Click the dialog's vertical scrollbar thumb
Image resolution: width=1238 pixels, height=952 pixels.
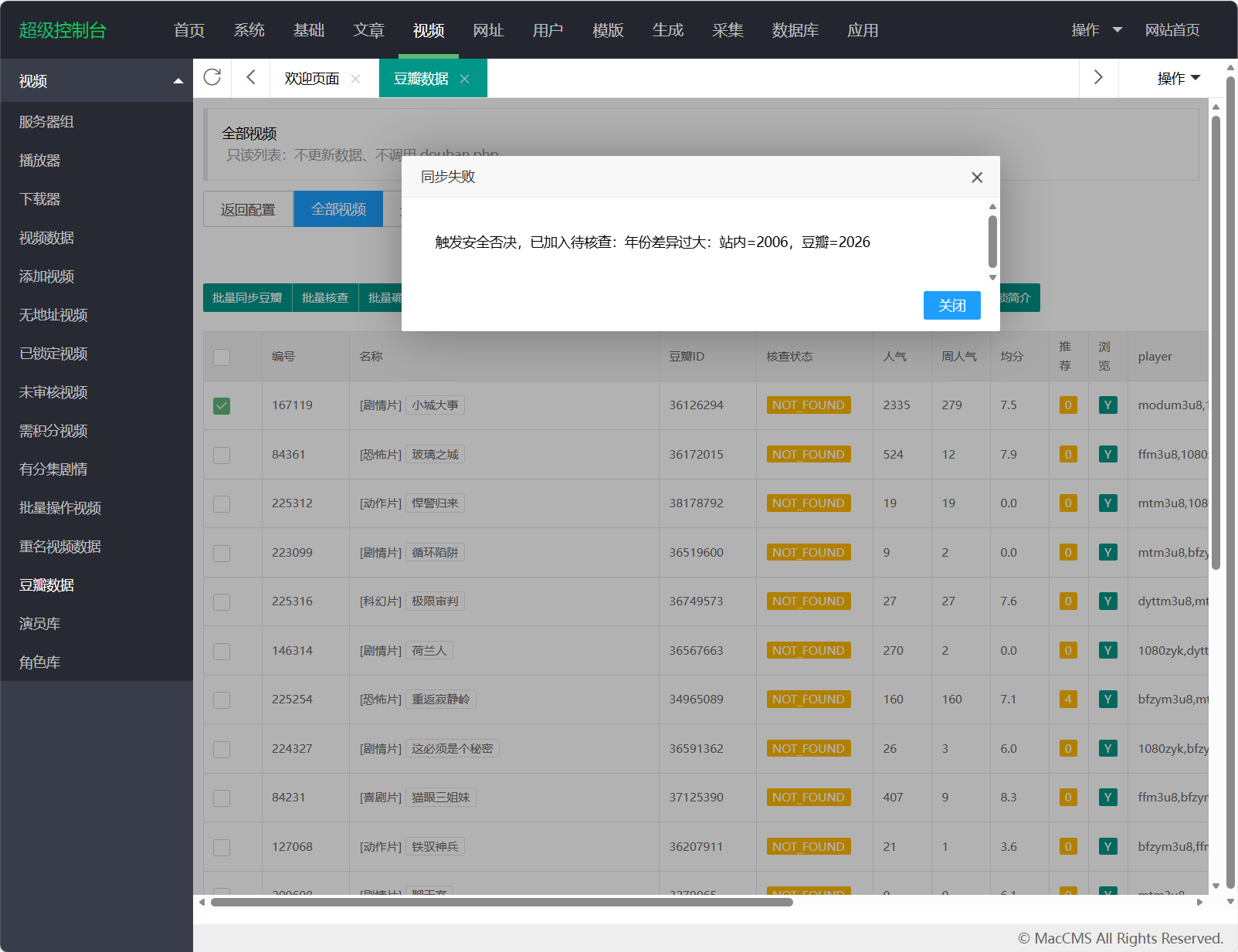pyautogui.click(x=992, y=241)
